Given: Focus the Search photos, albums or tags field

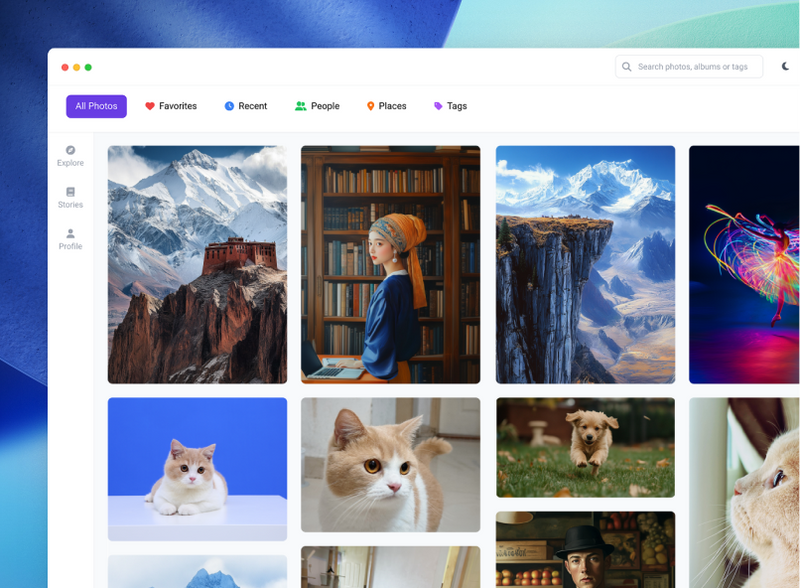Looking at the screenshot, I should (695, 67).
